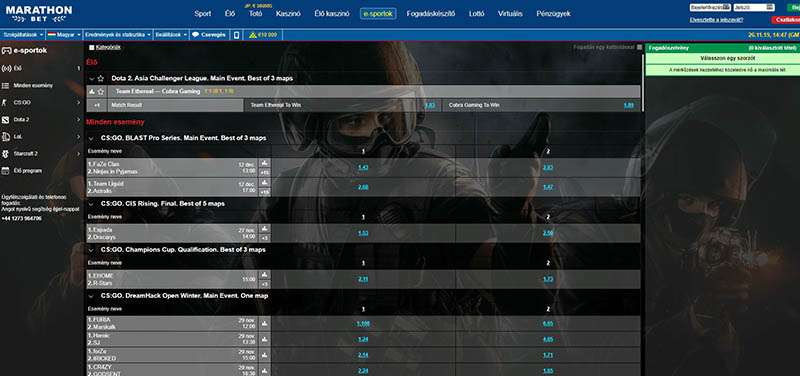Image resolution: width=800 pixels, height=376 pixels.
Task: Star the Dota 2 Asia Challenger League
Action: [x=101, y=79]
